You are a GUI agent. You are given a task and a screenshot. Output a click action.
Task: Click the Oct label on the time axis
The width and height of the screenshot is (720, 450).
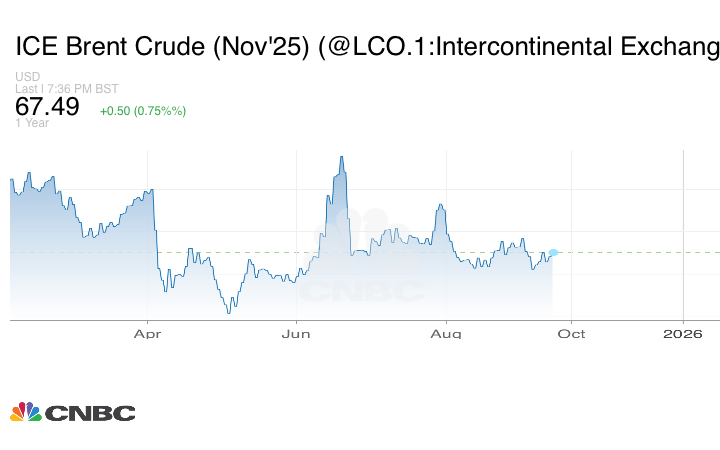[571, 333]
